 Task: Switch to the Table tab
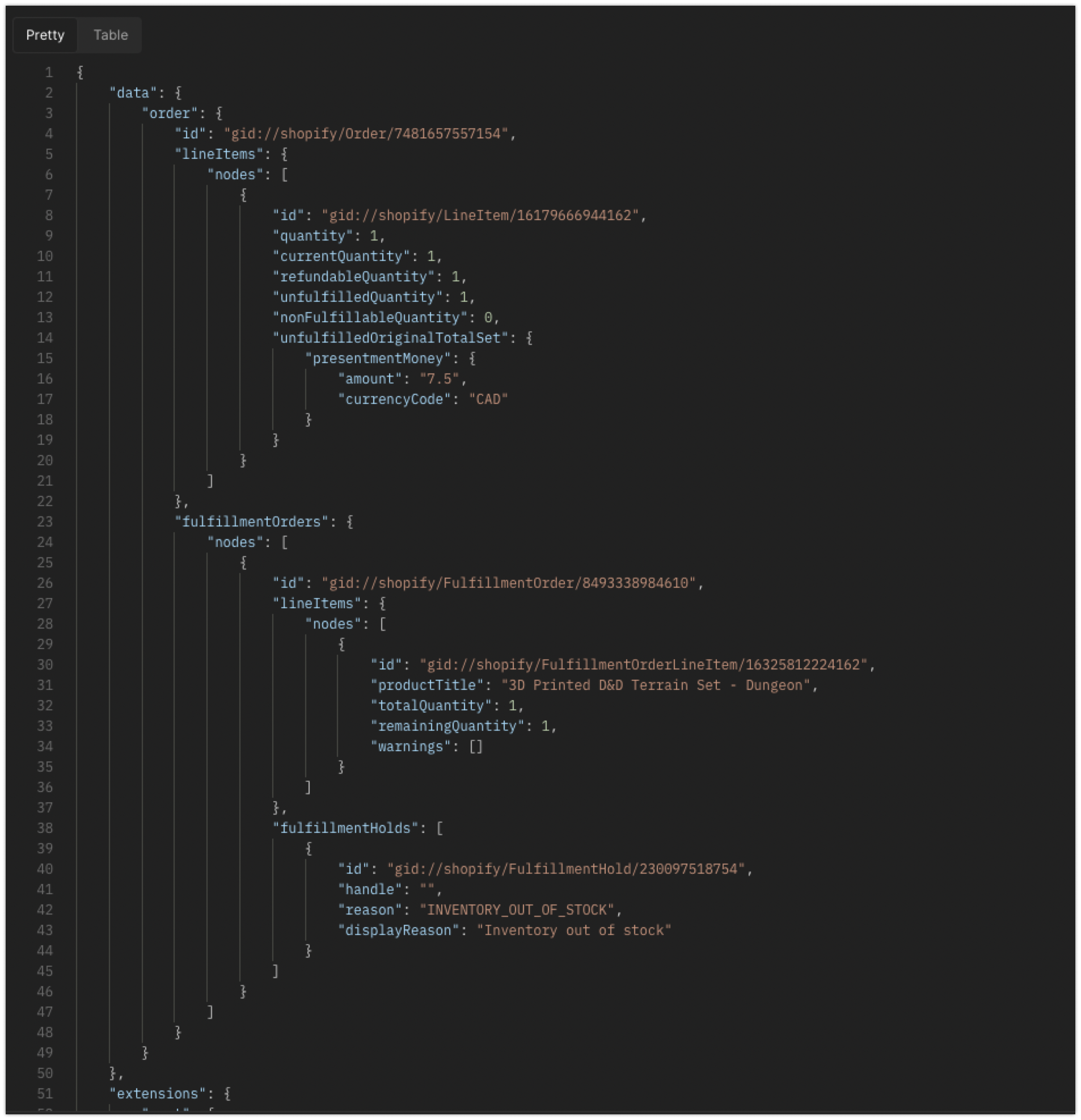click(110, 35)
